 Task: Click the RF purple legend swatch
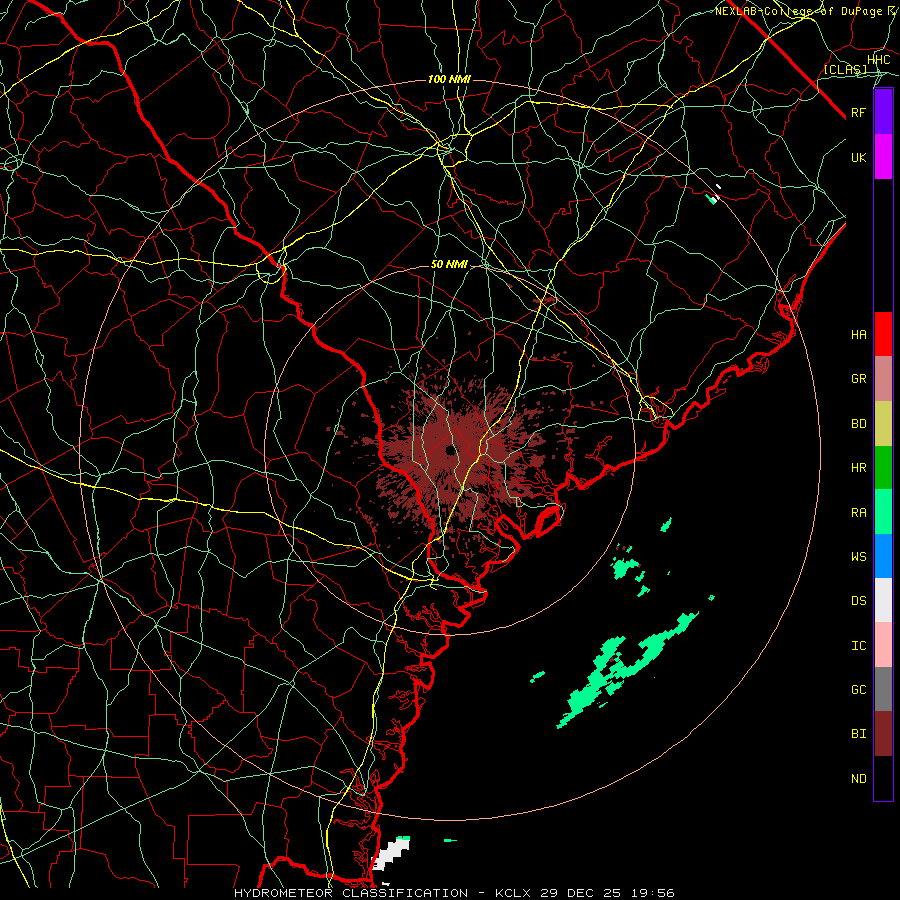tap(883, 112)
